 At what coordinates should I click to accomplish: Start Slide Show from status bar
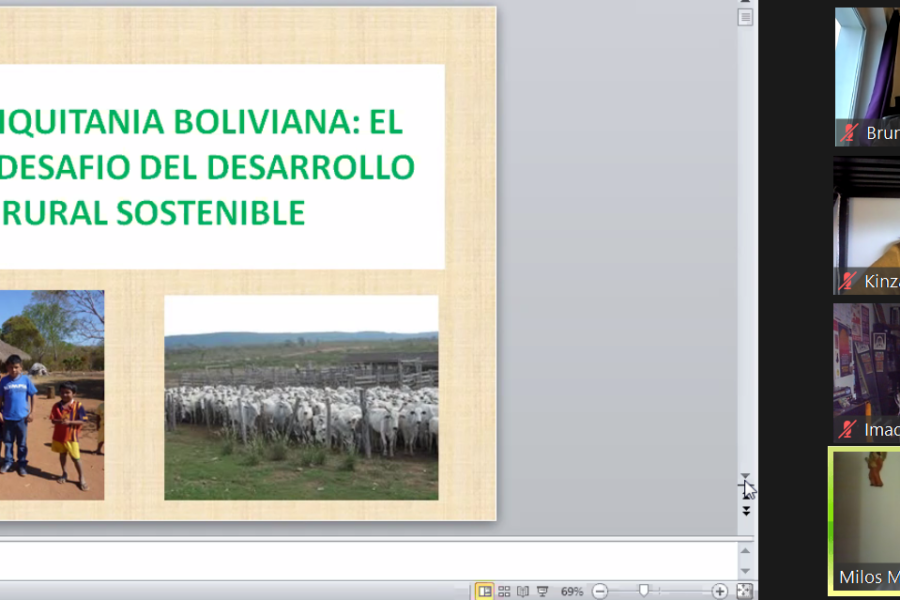tap(542, 591)
